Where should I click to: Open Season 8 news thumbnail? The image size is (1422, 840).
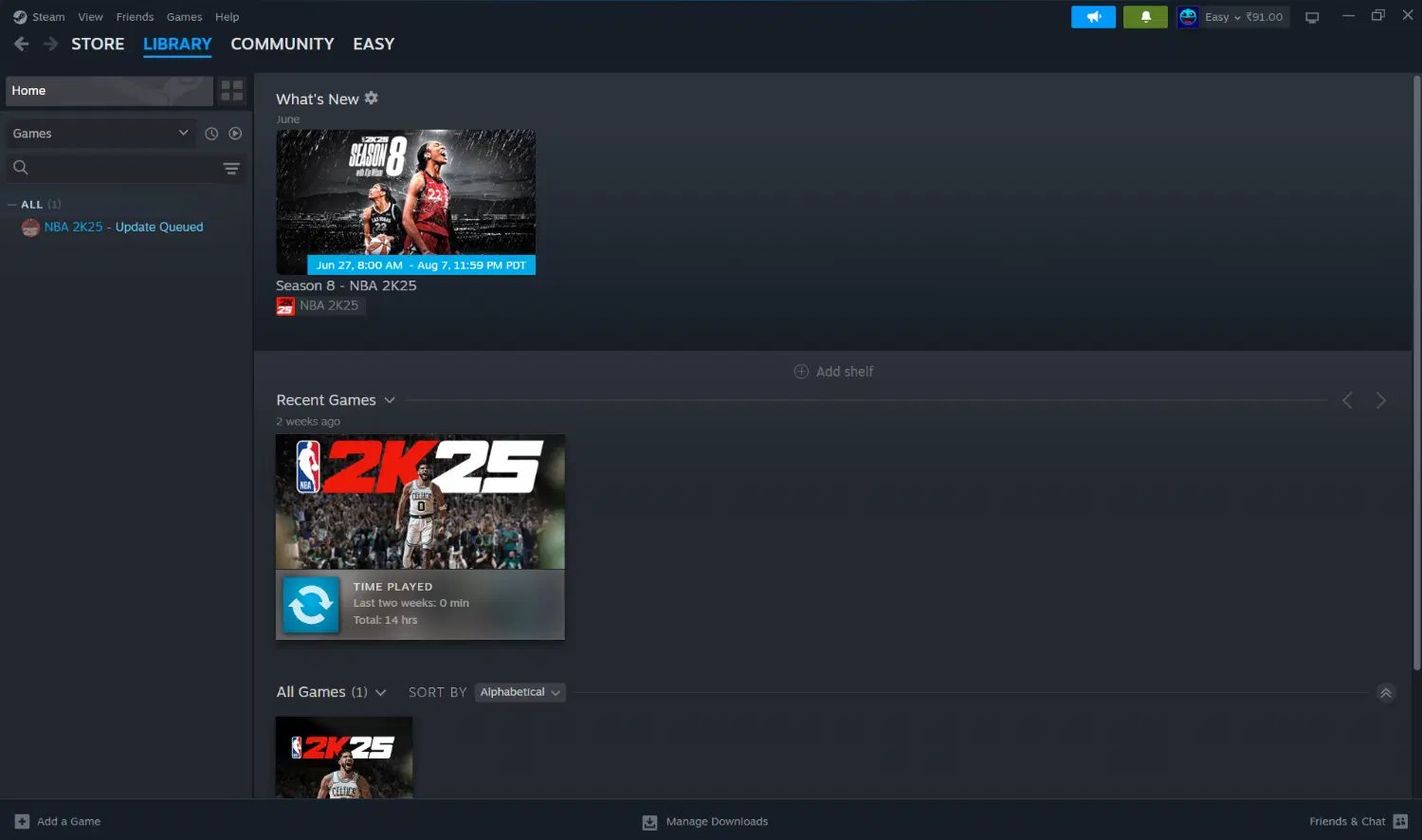pos(406,202)
